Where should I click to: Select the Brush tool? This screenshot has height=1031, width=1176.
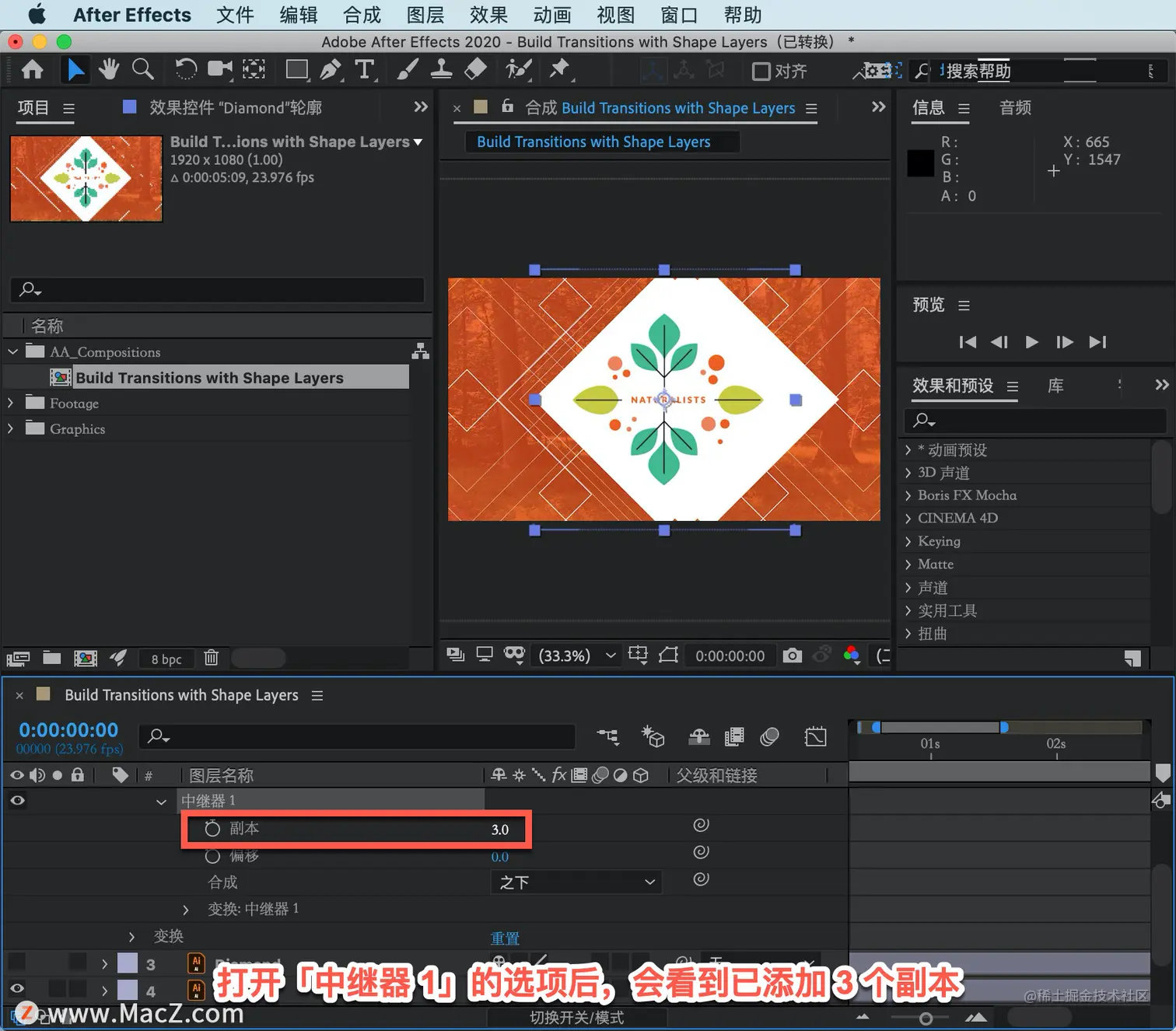point(408,70)
